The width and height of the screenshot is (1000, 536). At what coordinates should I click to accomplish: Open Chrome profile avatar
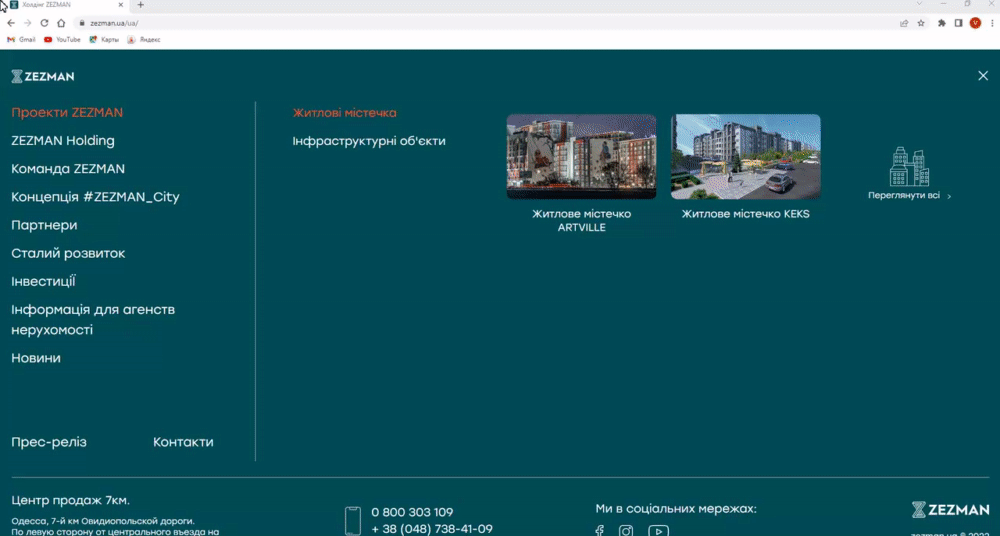(975, 23)
